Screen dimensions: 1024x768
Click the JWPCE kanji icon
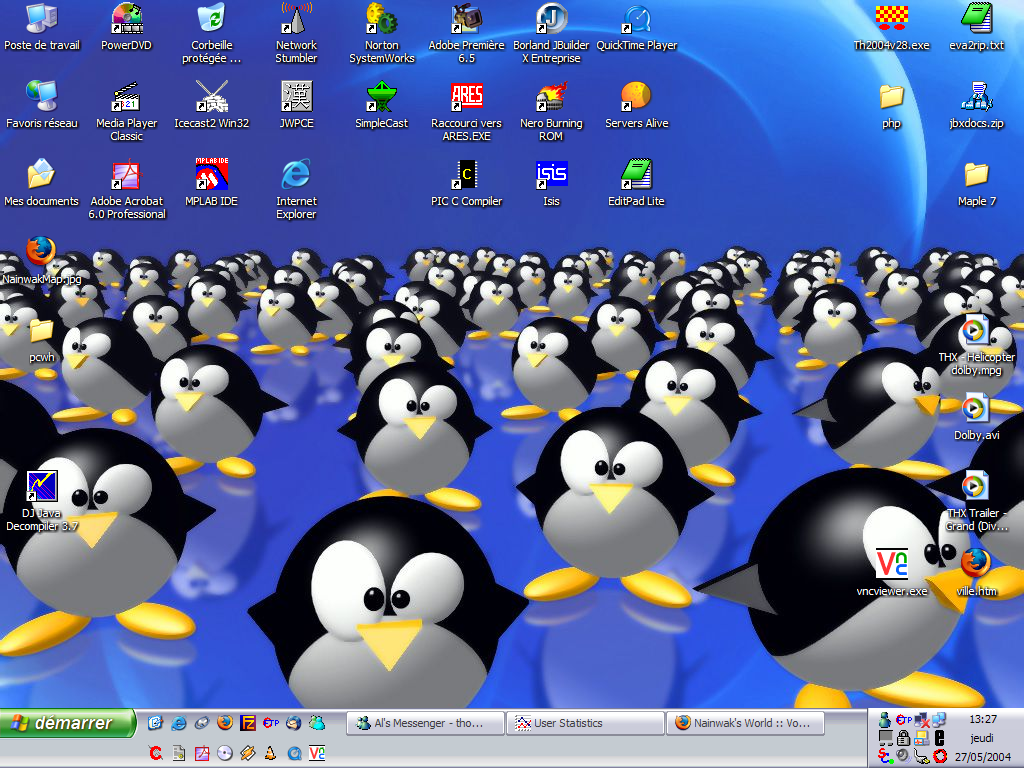coord(296,97)
